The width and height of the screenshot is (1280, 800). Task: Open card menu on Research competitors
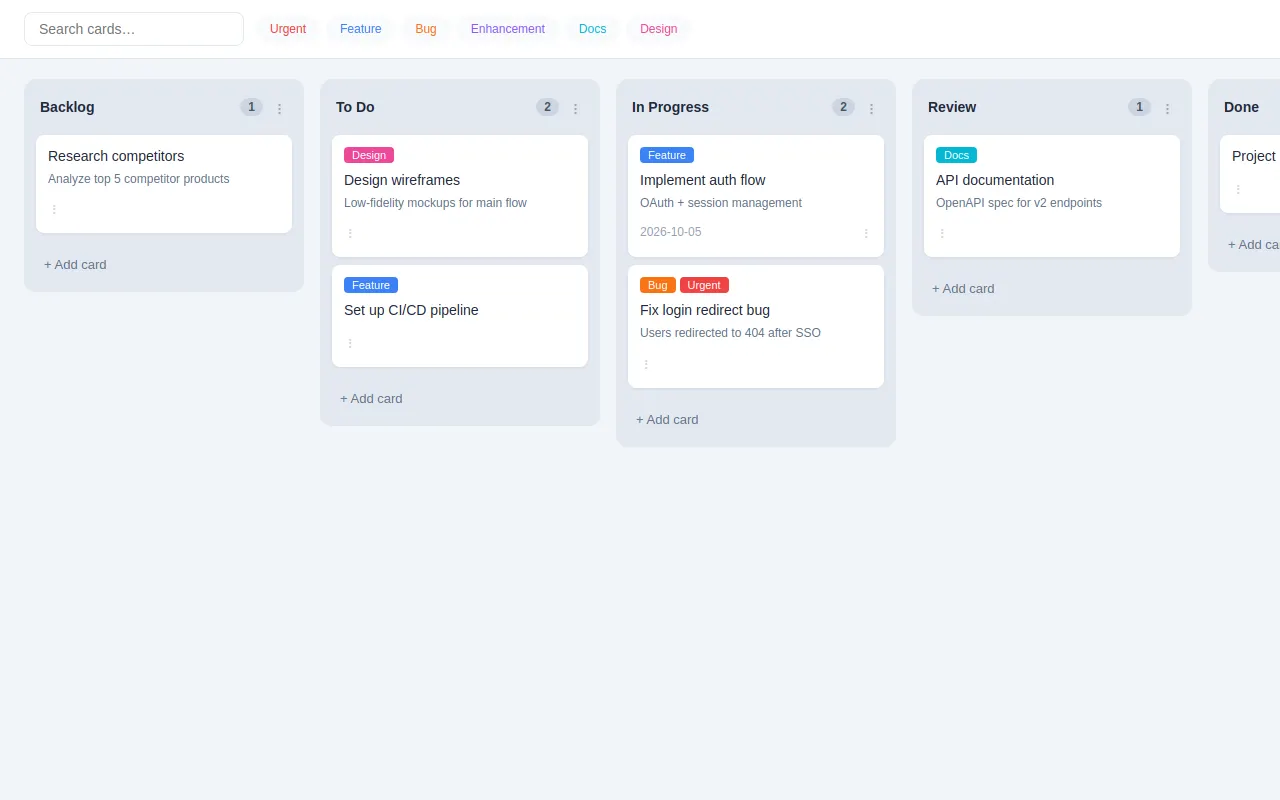pos(54,210)
